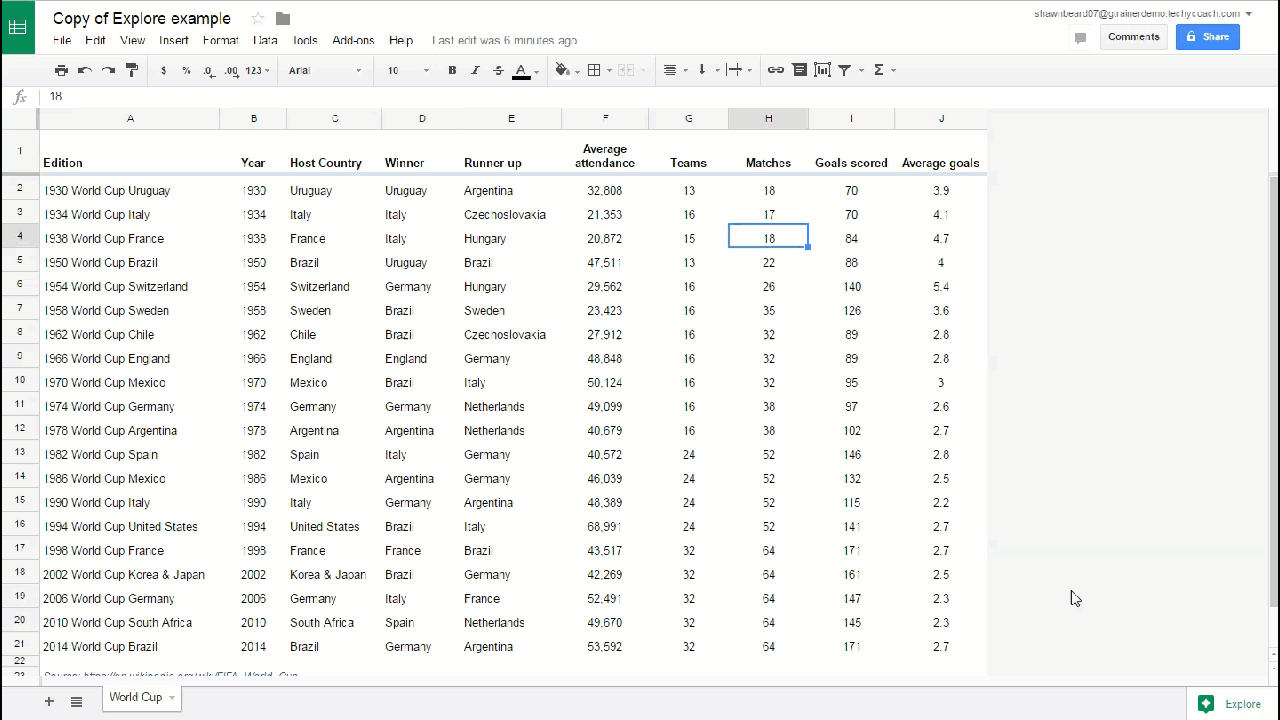Select the paint format roller tool

pos(131,70)
